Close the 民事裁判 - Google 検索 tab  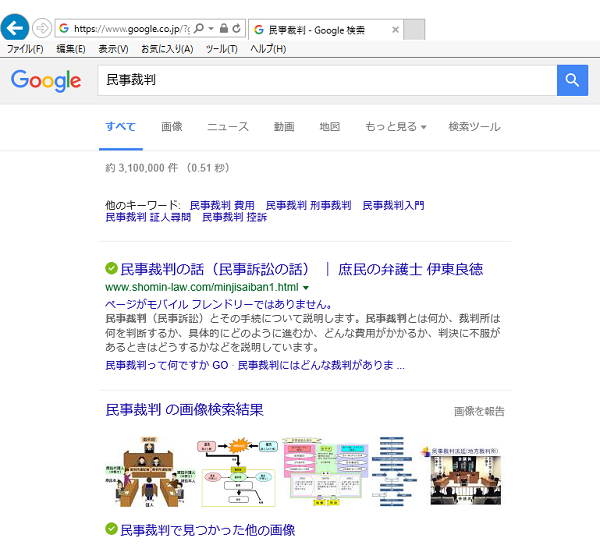[396, 29]
